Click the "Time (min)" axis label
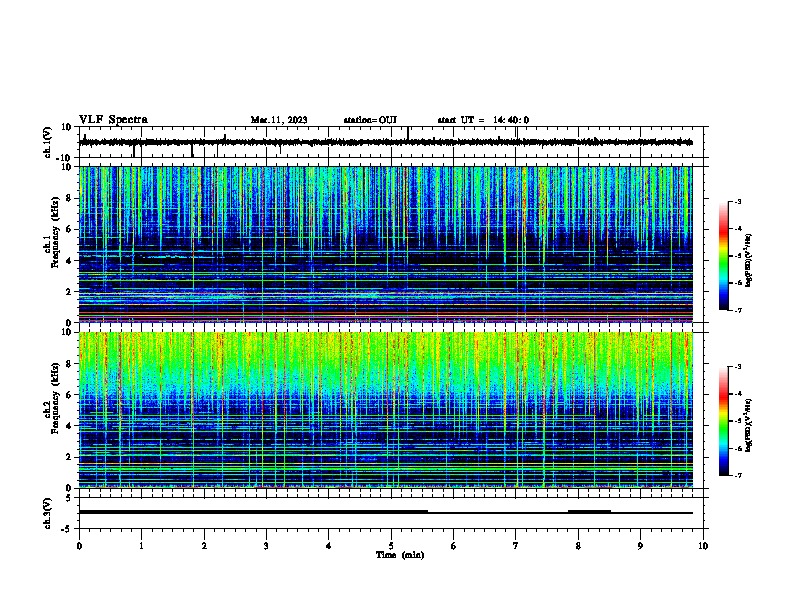The width and height of the screenshot is (792, 612). (400, 555)
